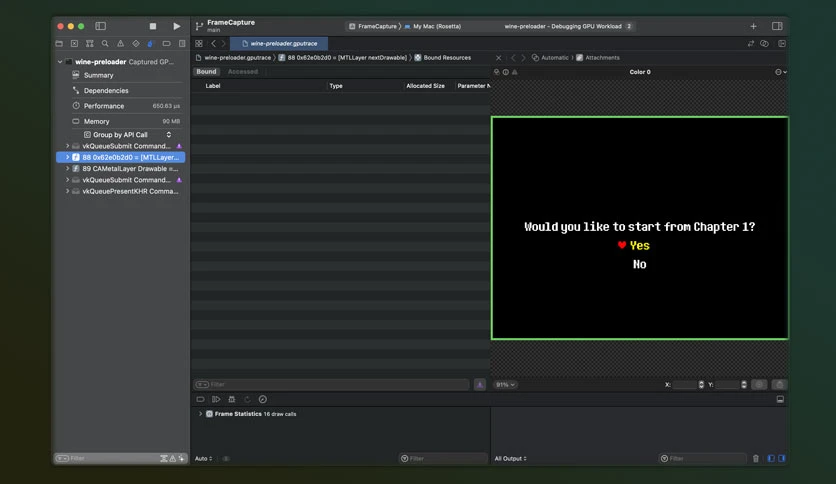This screenshot has height=484, width=836.
Task: Expand the Frame Statistics row
Action: (200, 414)
